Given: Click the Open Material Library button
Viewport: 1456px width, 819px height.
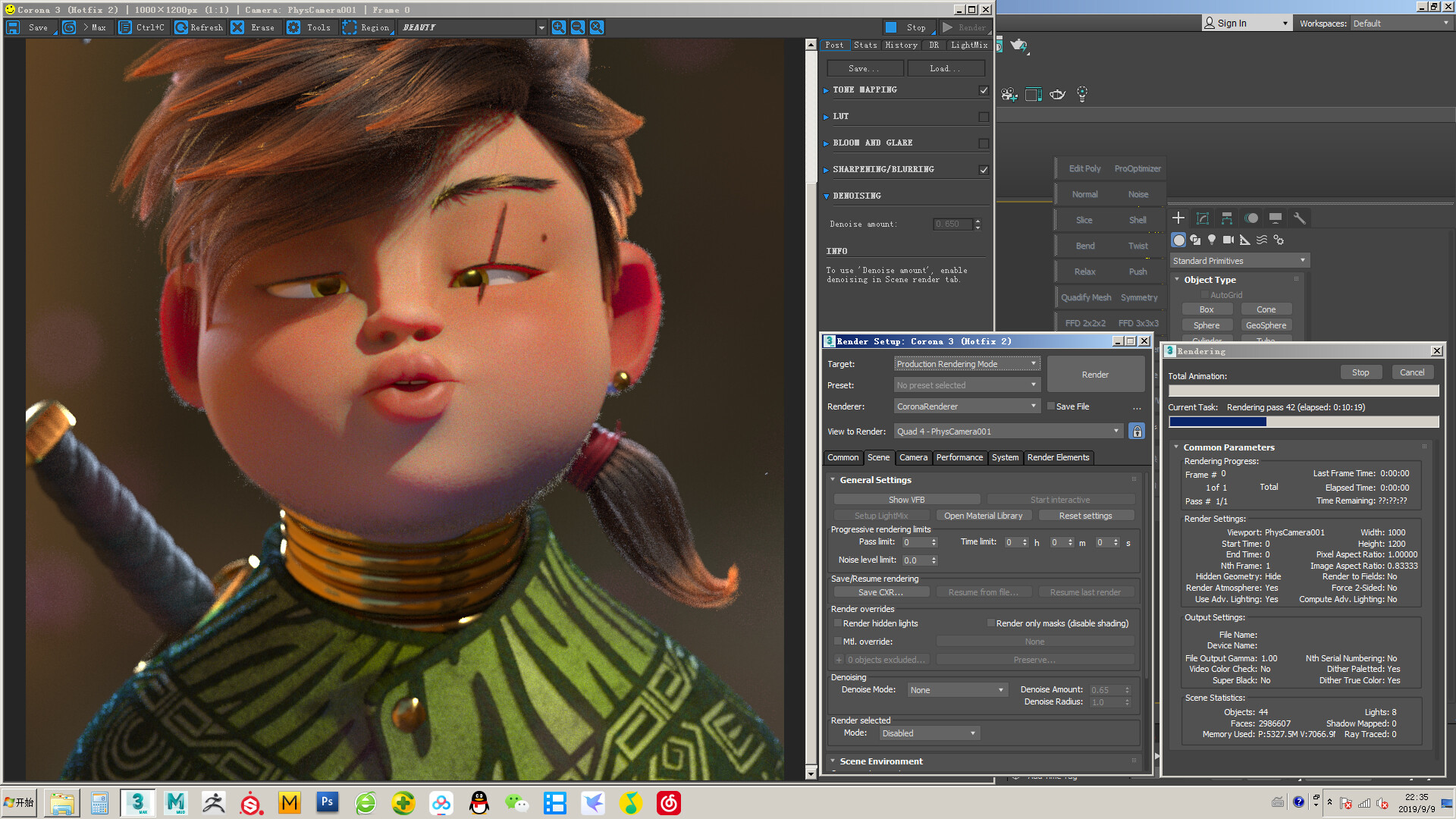Looking at the screenshot, I should pos(983,516).
